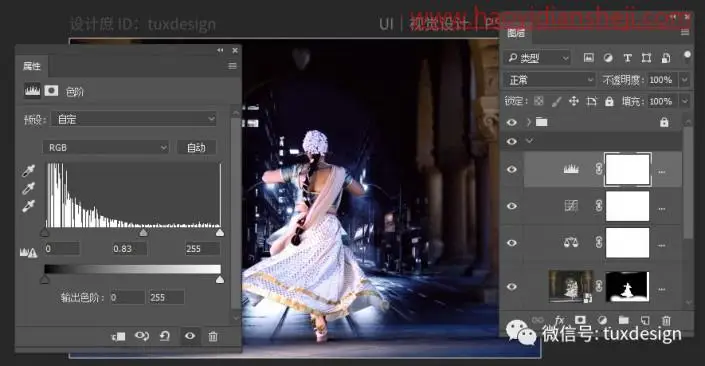Lock image pixels brush icon

[x=557, y=102]
